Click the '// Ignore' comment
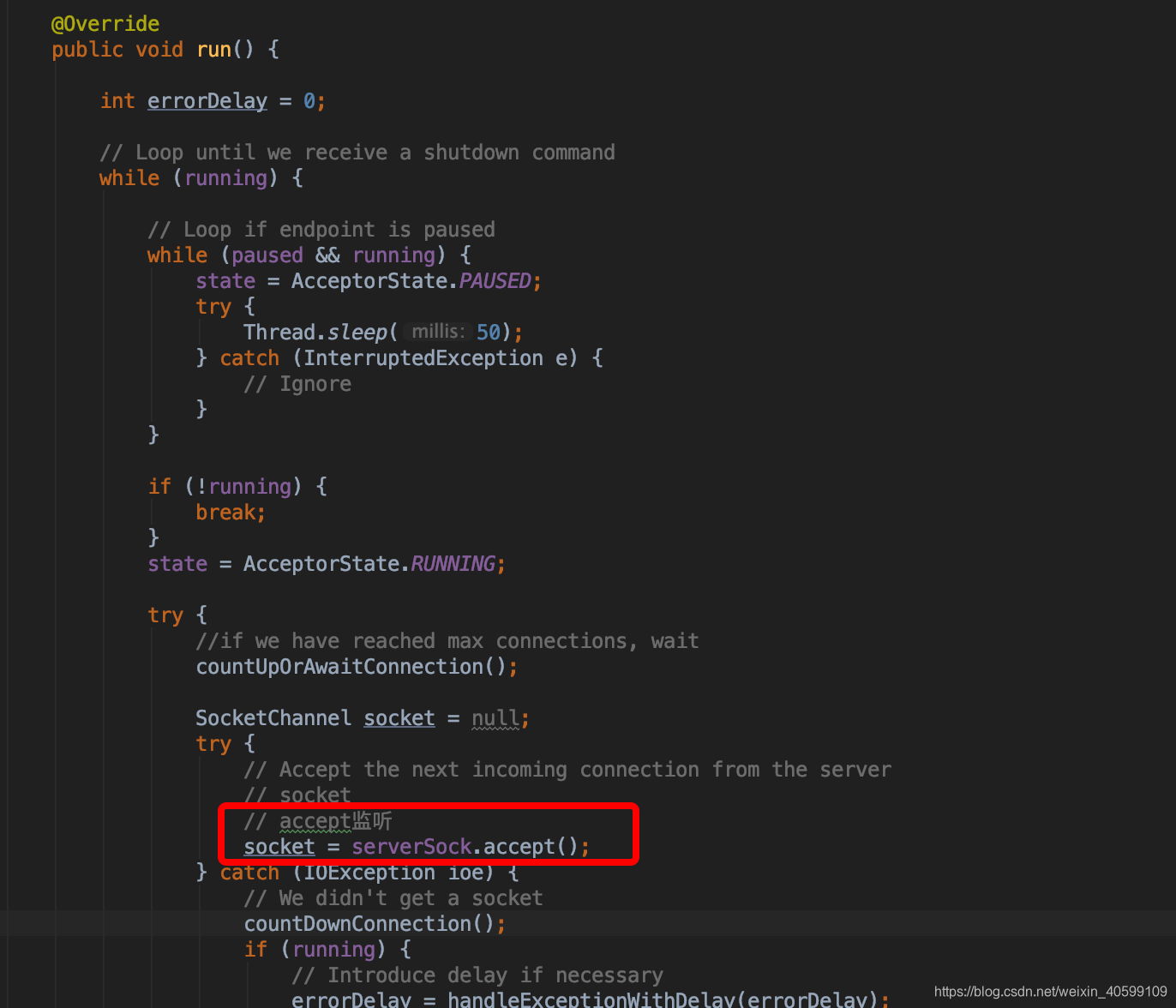 (297, 384)
